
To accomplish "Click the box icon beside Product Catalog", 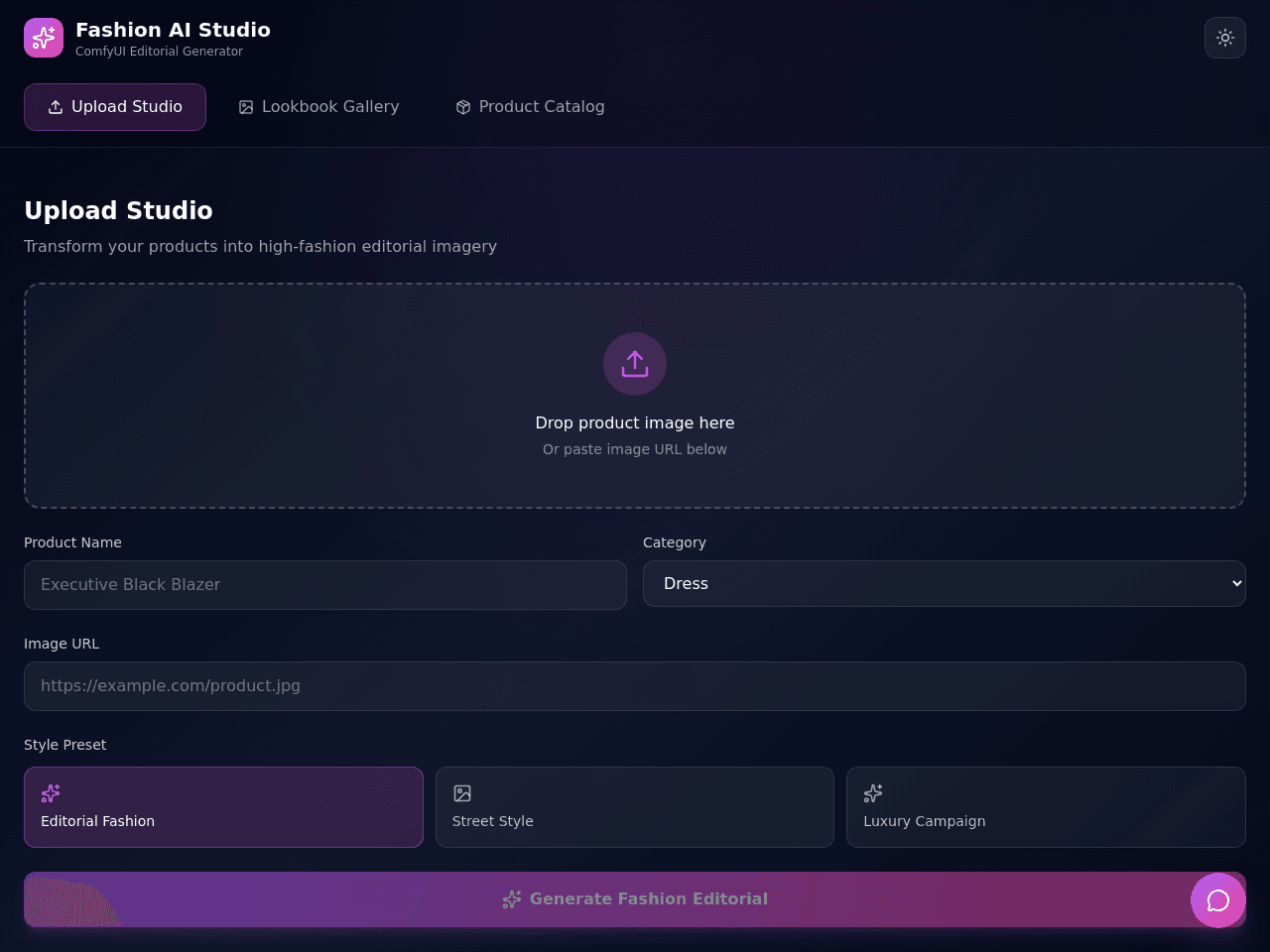I will click(463, 107).
